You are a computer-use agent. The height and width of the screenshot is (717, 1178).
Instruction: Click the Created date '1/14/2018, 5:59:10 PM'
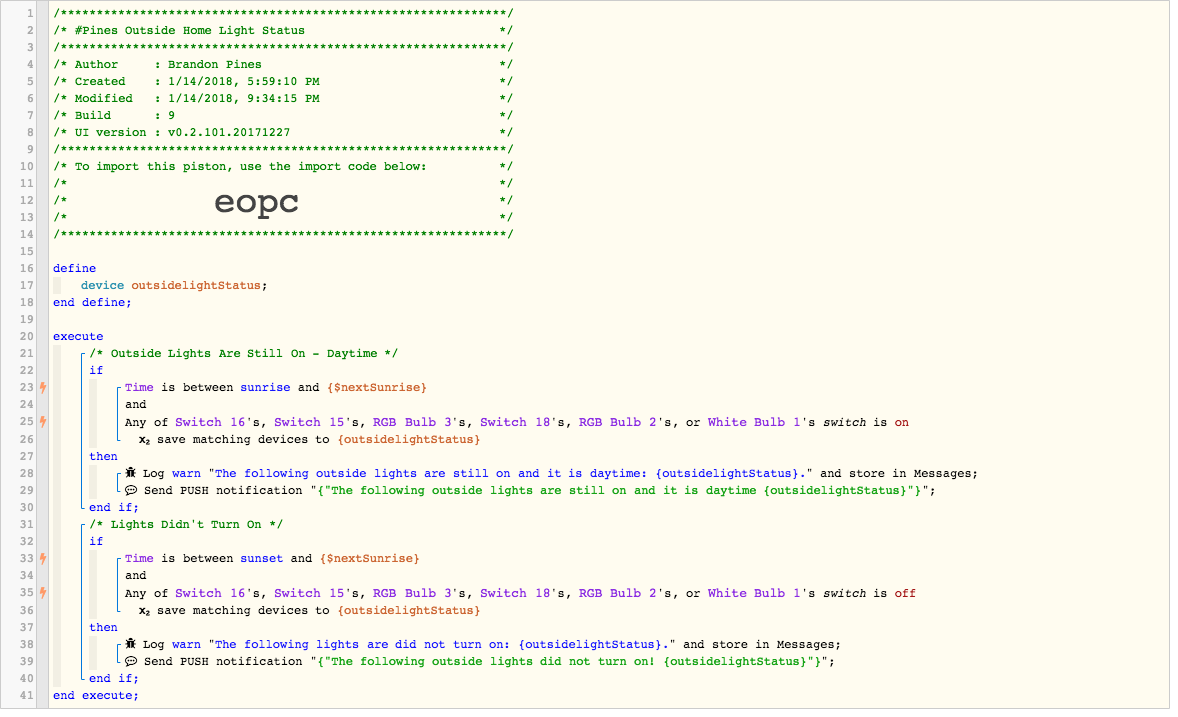coord(243,81)
